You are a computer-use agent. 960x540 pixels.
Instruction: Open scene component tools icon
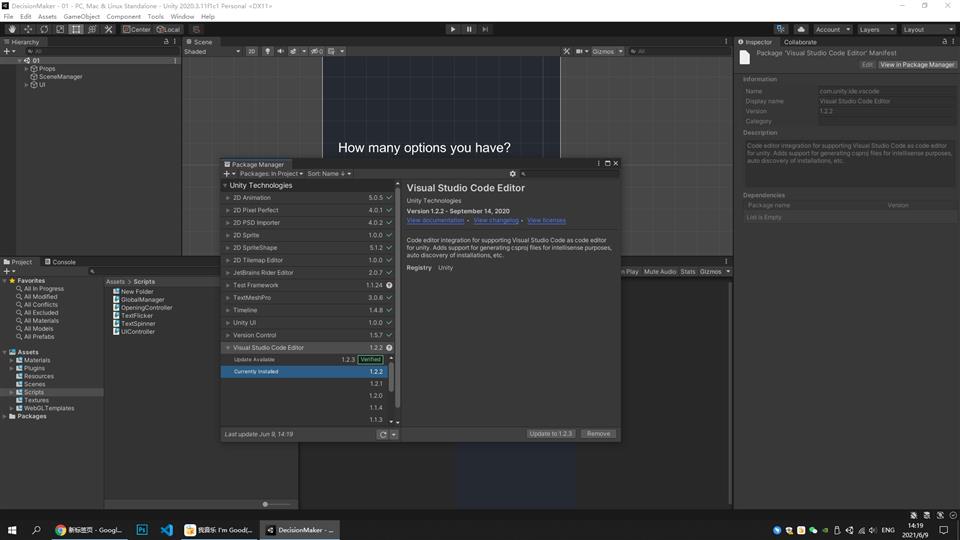pos(566,51)
